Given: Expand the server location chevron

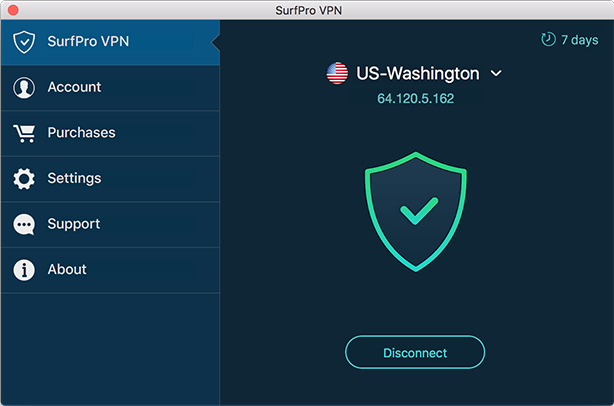Looking at the screenshot, I should [496, 73].
